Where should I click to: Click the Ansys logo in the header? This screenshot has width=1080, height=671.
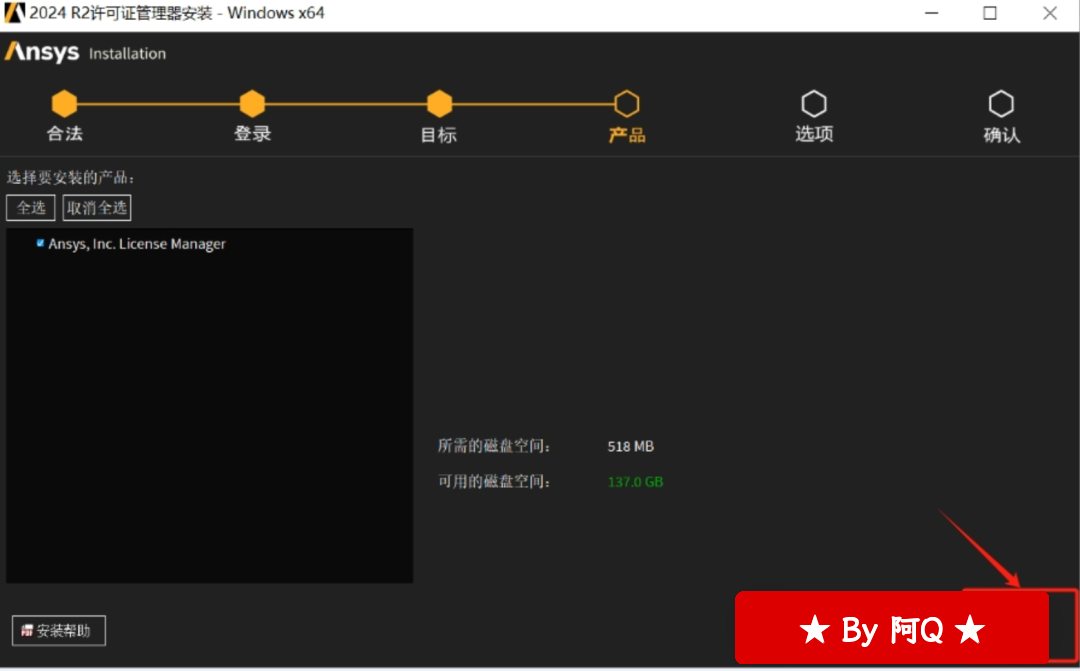click(x=42, y=52)
